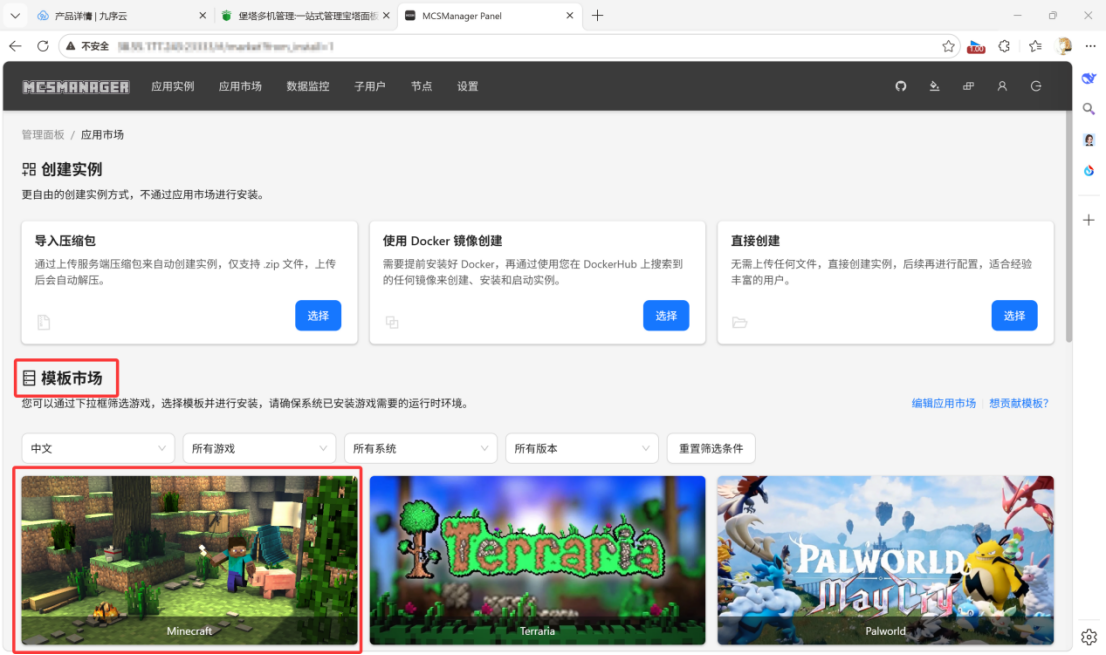Close the MCSManager Panel tab
The width and height of the screenshot is (1106, 655).
570,16
